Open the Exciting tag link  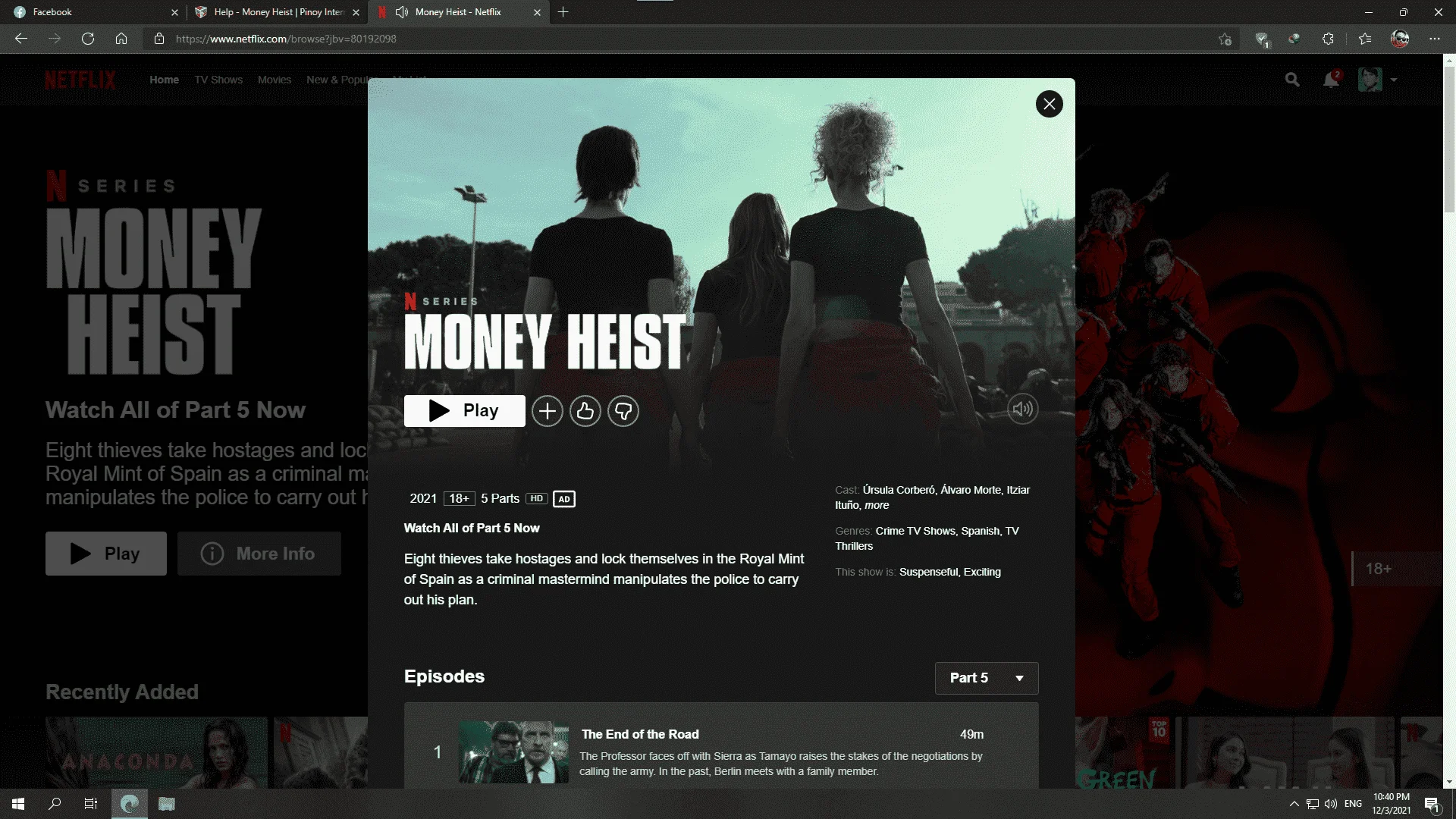(x=982, y=572)
